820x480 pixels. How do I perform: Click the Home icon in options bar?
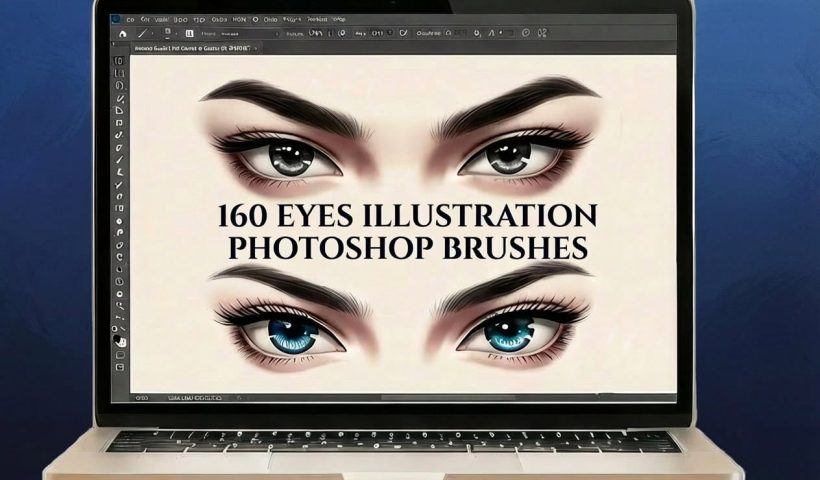coord(122,33)
